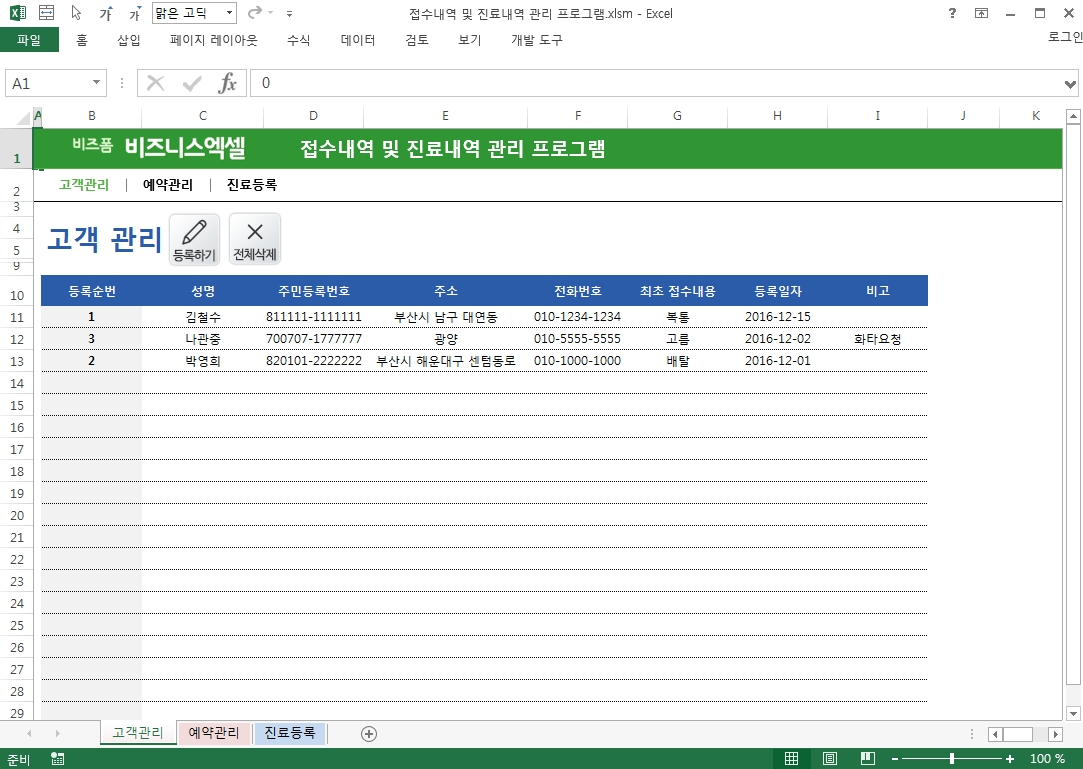Viewport: 1083px width, 769px height.
Task: Toggle Page Break Preview view
Action: pos(866,759)
